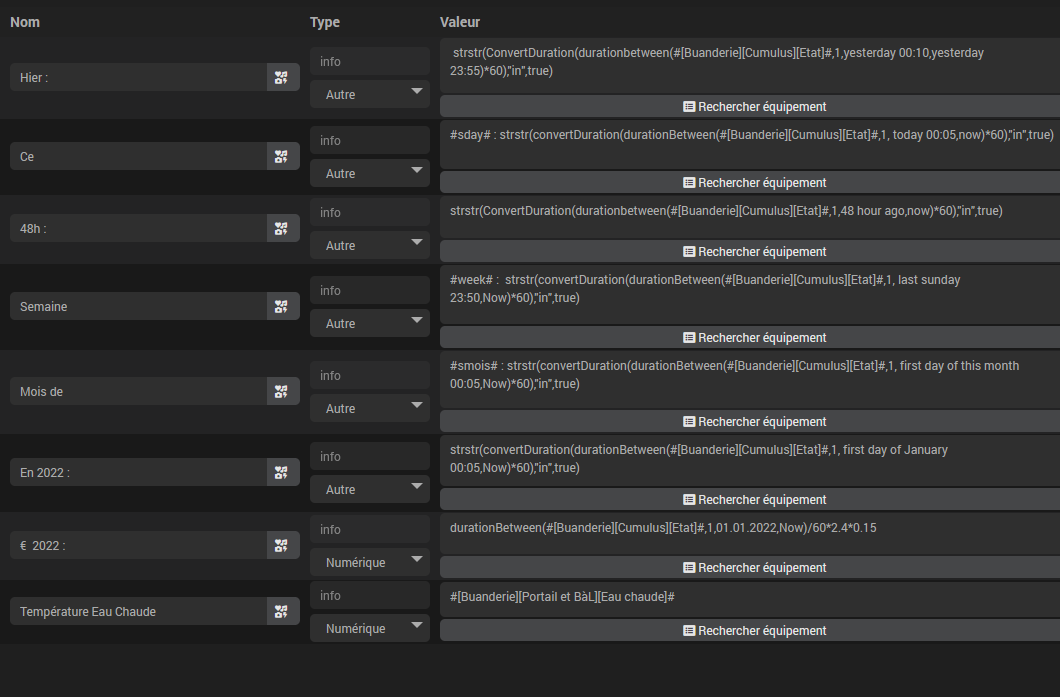Image resolution: width=1060 pixels, height=697 pixels.
Task: Click the icon picker beside 'En 2022 :' name
Action: click(x=283, y=473)
